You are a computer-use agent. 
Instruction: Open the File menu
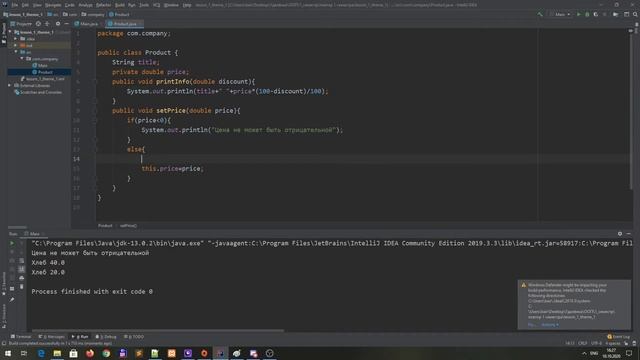[x=15, y=5]
